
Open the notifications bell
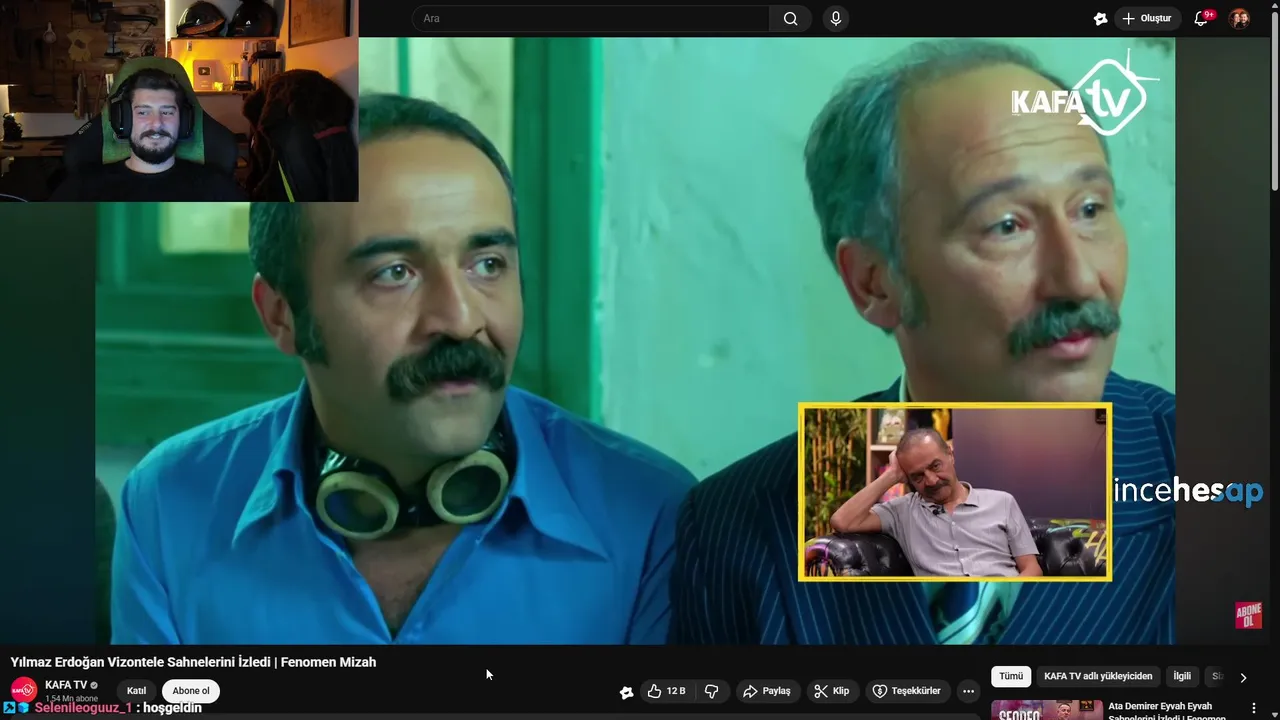click(x=1202, y=18)
